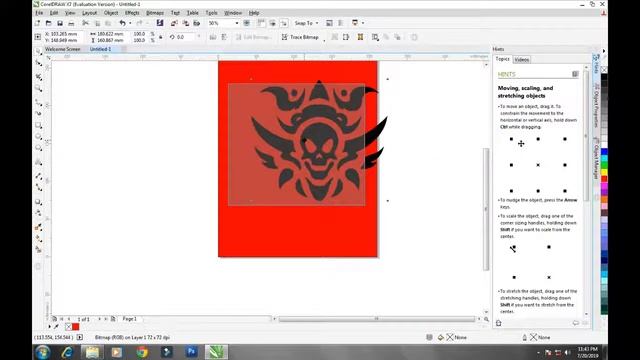Mirror the bitmap horizontally
The image size is (640, 360).
tap(213, 37)
